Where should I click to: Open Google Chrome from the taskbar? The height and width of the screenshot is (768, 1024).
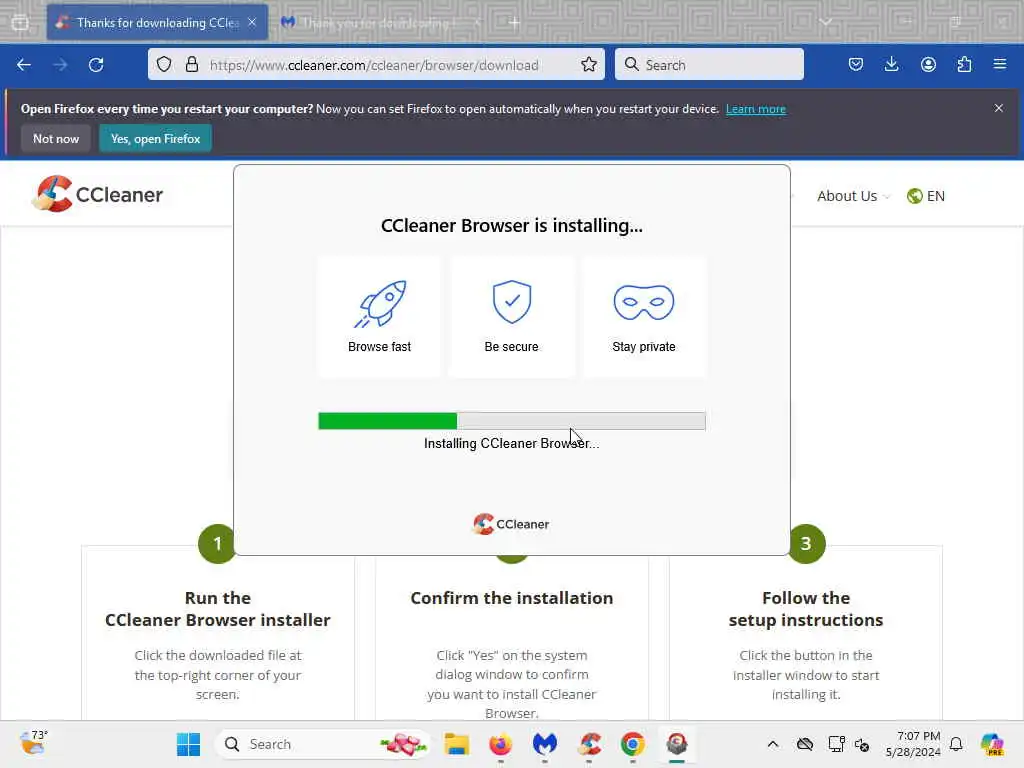click(633, 744)
